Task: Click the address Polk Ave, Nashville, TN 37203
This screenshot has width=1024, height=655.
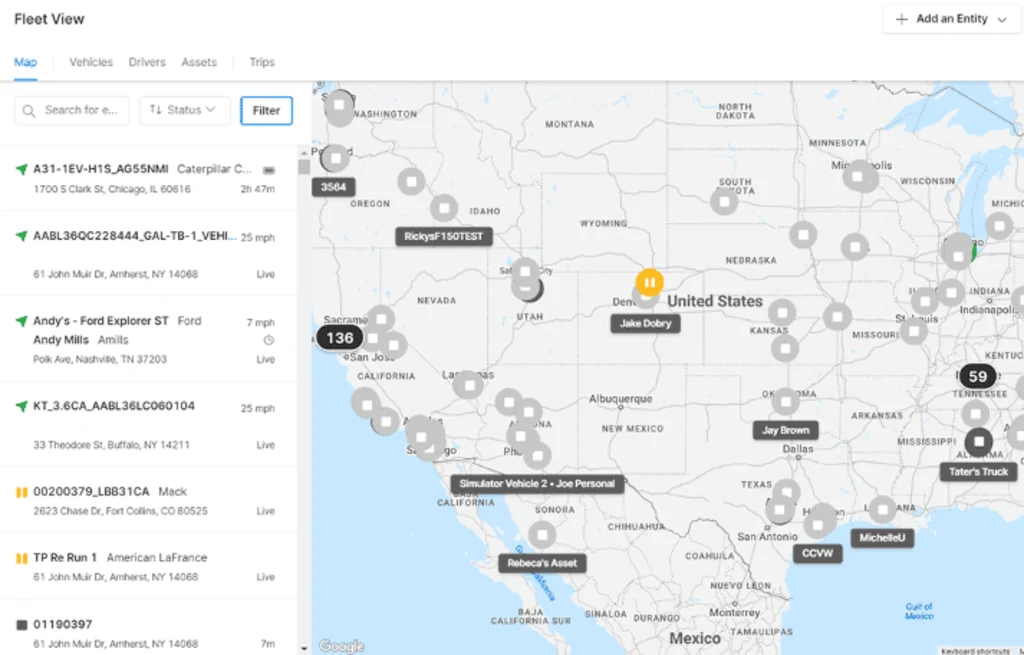Action: pyautogui.click(x=100, y=360)
